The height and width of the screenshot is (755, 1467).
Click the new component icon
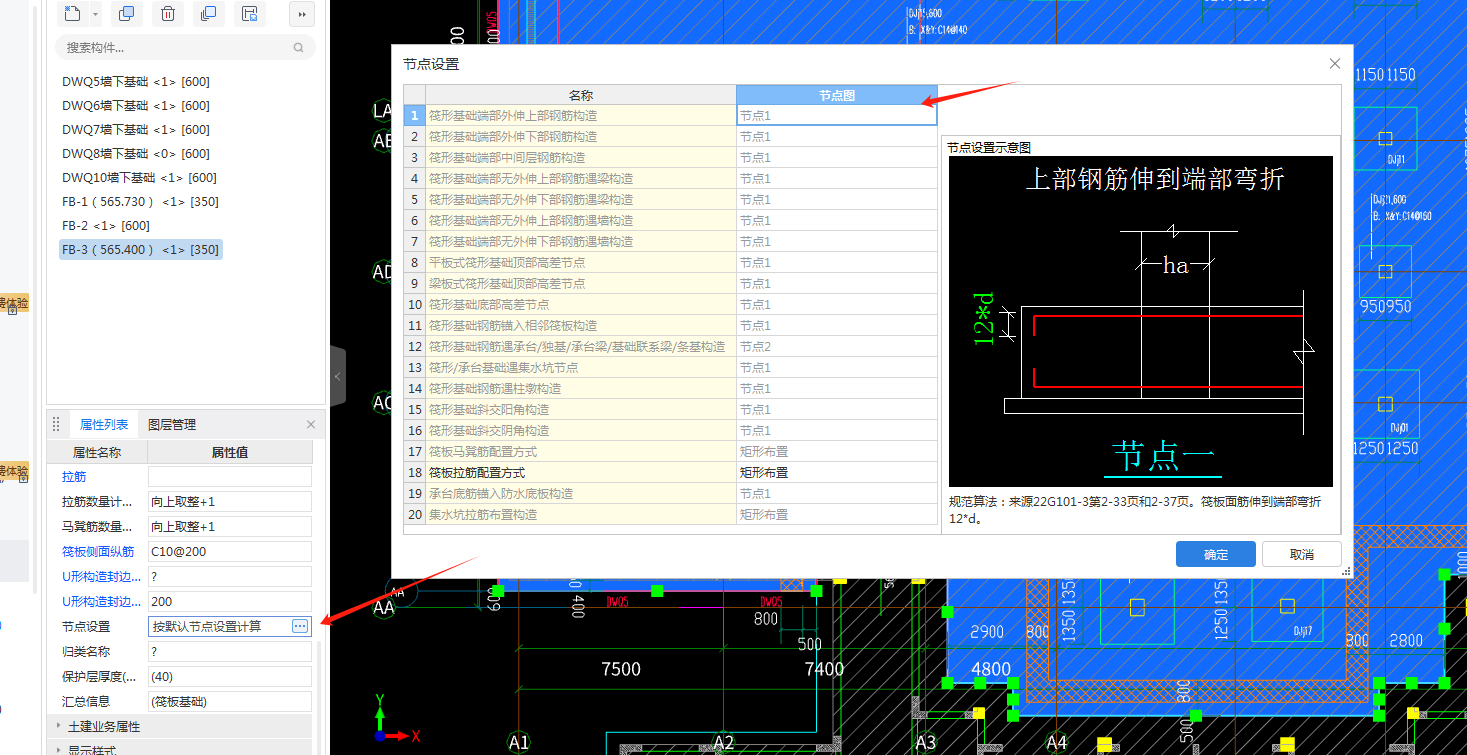tap(72, 13)
